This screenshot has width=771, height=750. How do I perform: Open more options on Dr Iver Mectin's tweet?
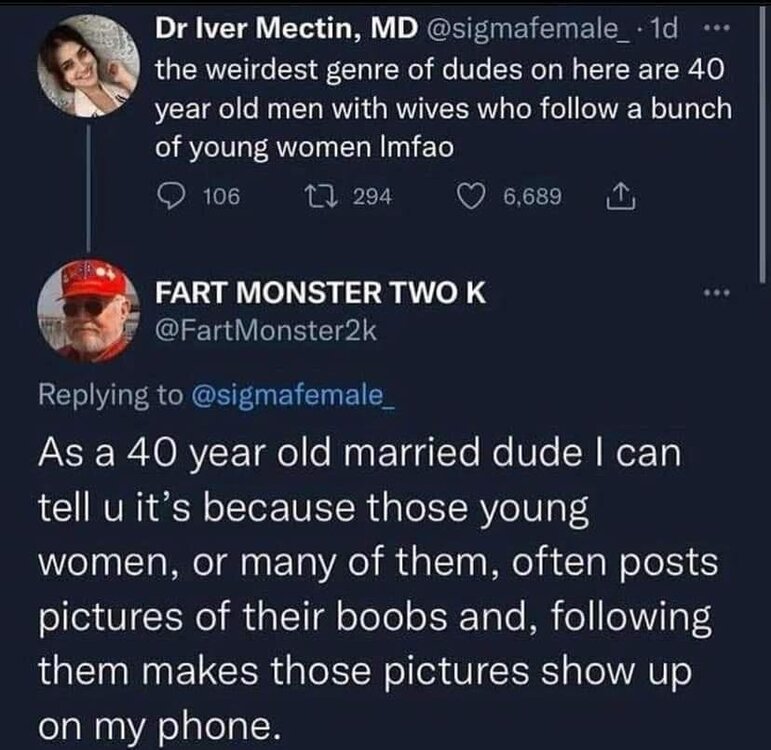point(711,31)
